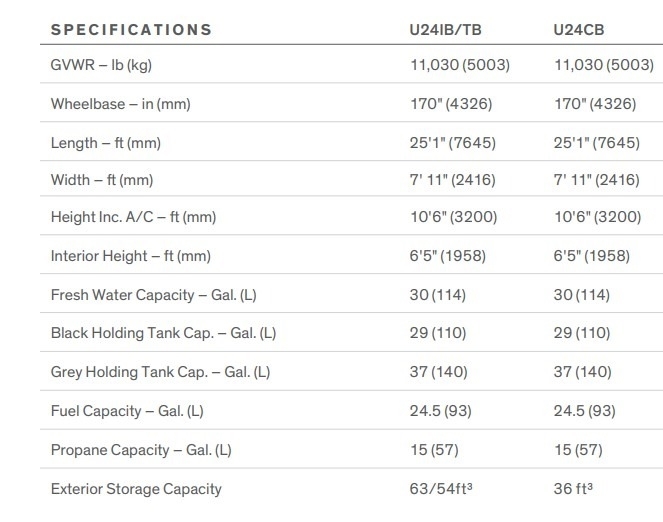Click the Wheelbase – in (mm) label
This screenshot has width=663, height=522.
click(114, 104)
